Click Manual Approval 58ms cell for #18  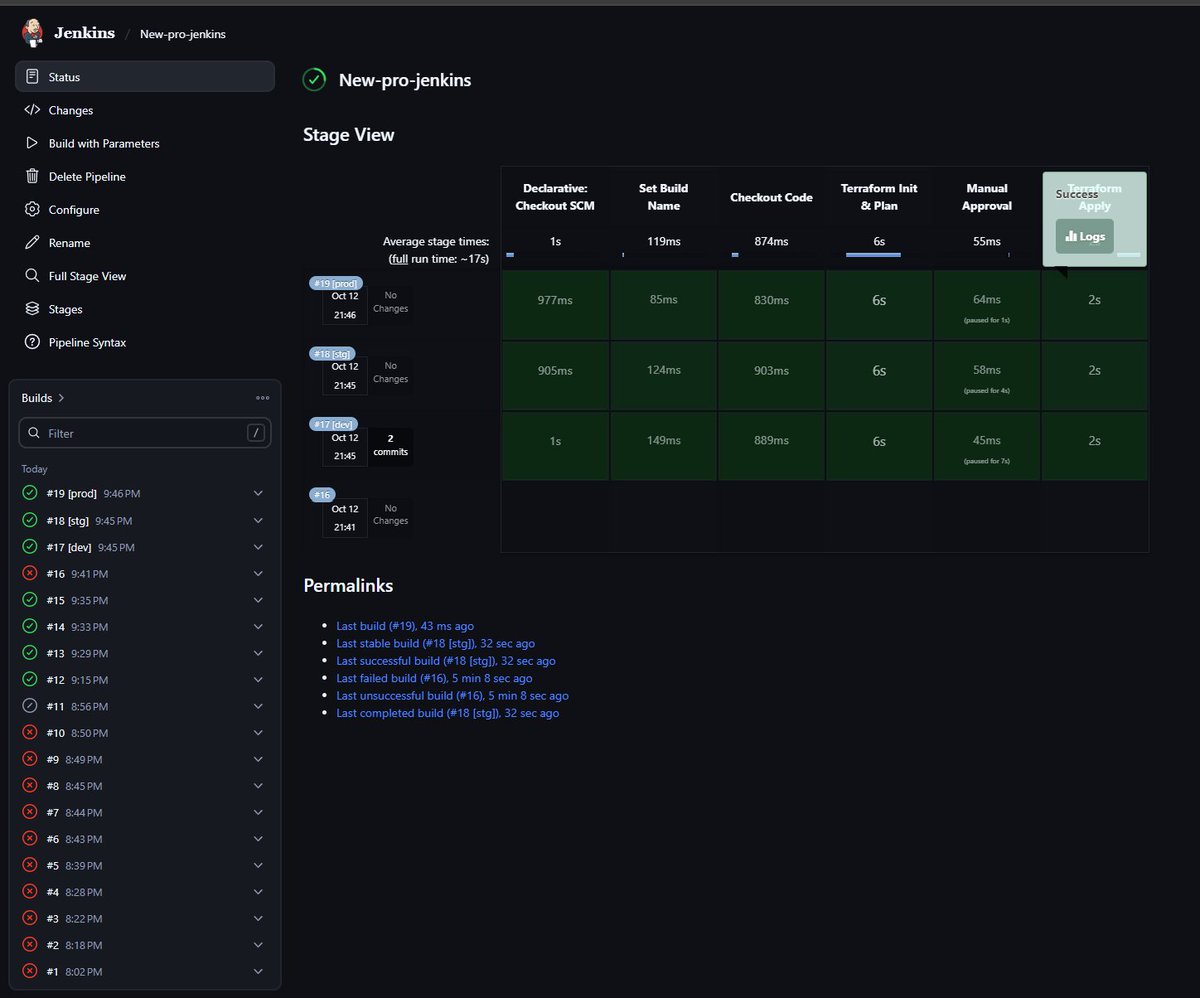pyautogui.click(x=986, y=376)
